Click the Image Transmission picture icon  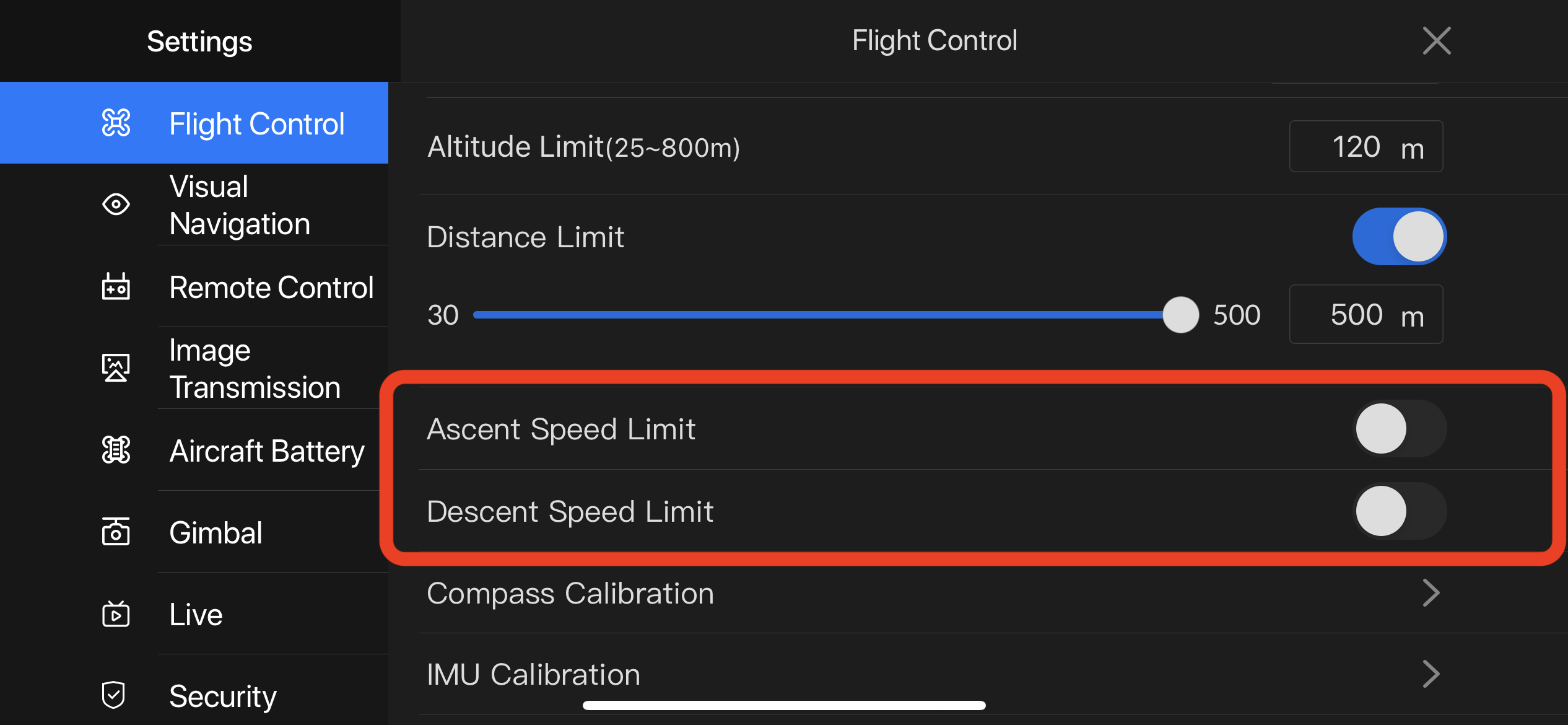[116, 367]
